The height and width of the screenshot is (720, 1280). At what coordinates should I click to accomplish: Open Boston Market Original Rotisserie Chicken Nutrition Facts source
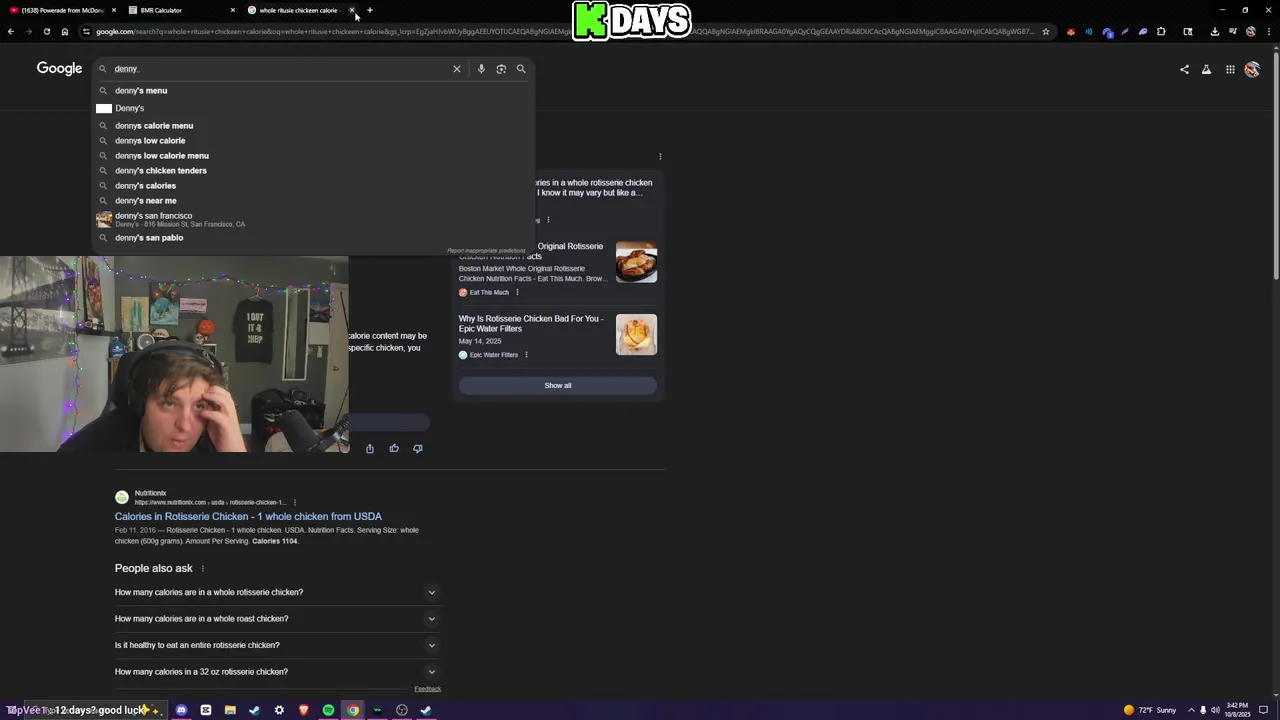point(533,251)
